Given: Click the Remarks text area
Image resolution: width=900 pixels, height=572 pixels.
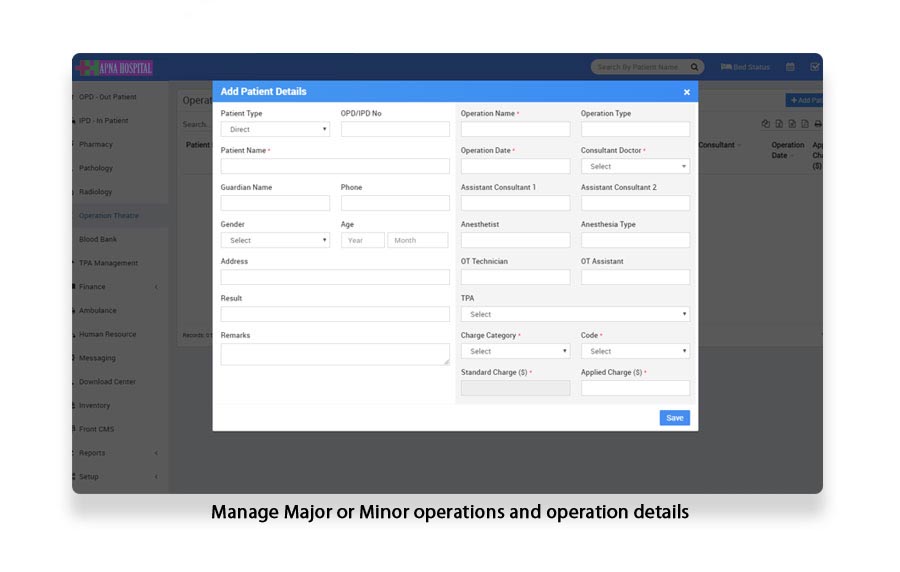Looking at the screenshot, I should [335, 354].
